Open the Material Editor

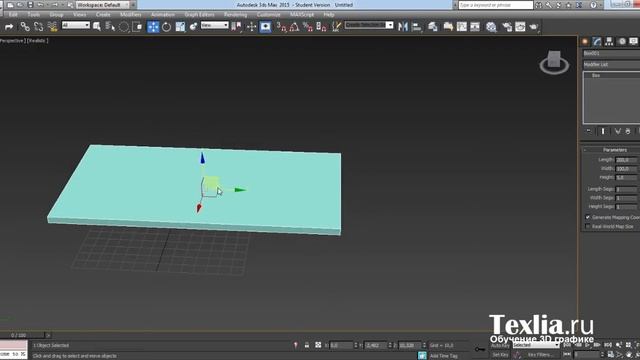coord(491,27)
